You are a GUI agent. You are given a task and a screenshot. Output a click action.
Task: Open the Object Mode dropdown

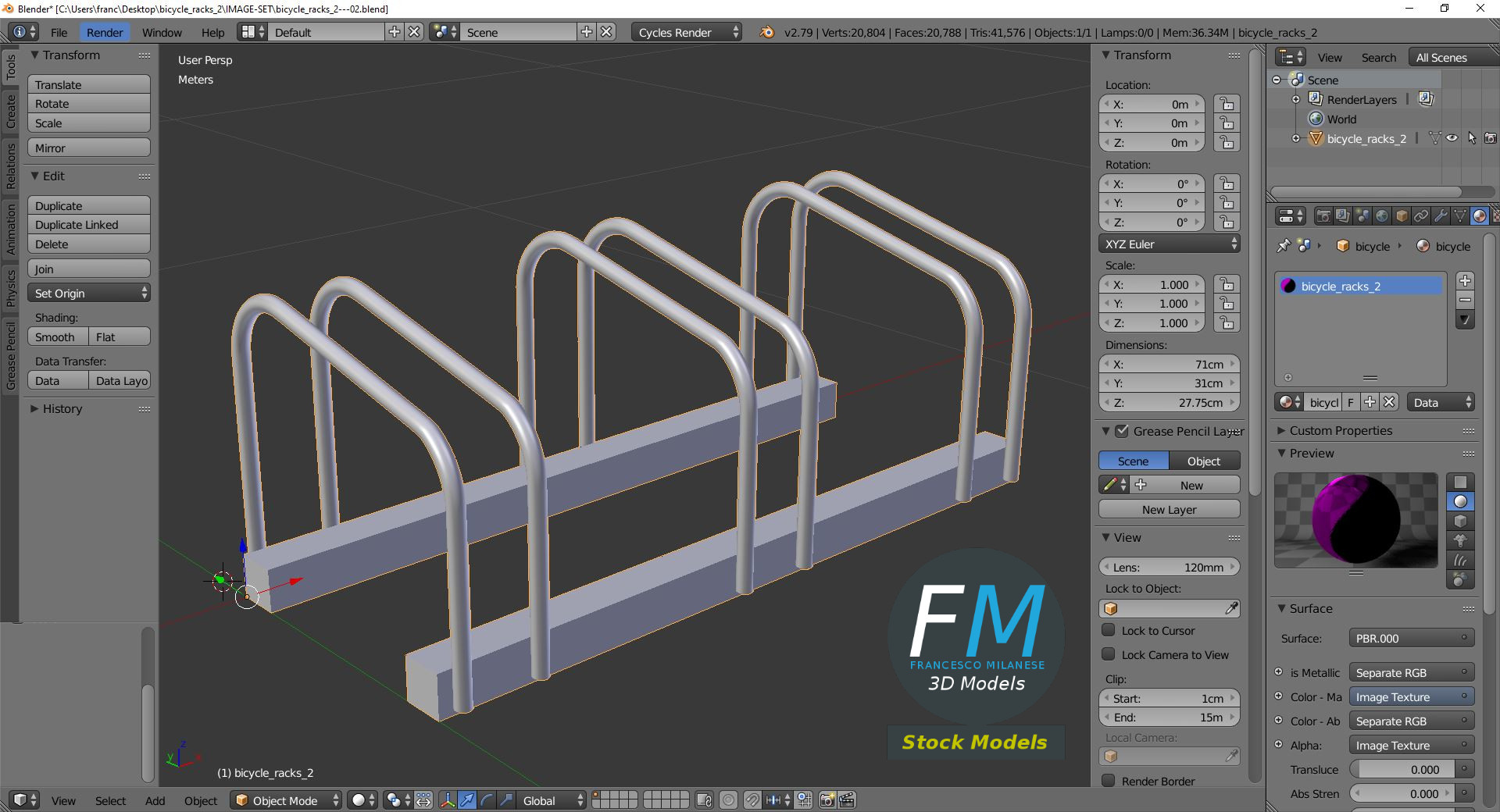pos(287,800)
